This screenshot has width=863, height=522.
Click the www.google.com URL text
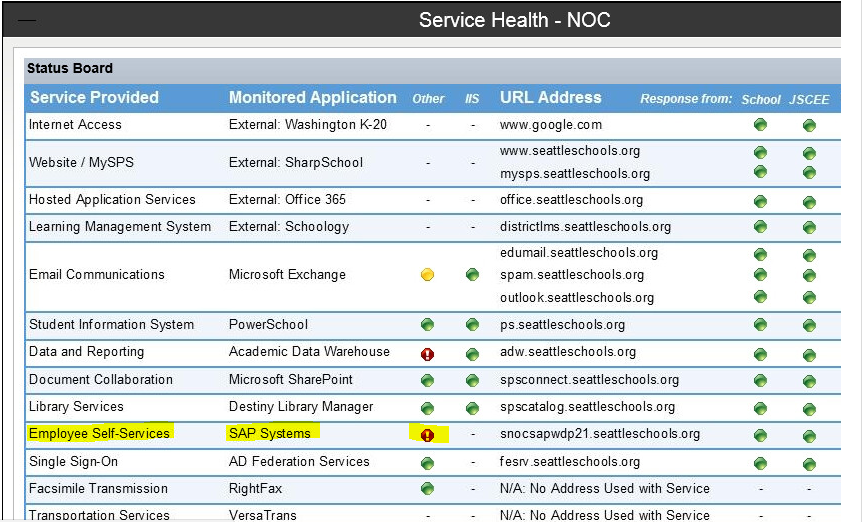(x=551, y=125)
